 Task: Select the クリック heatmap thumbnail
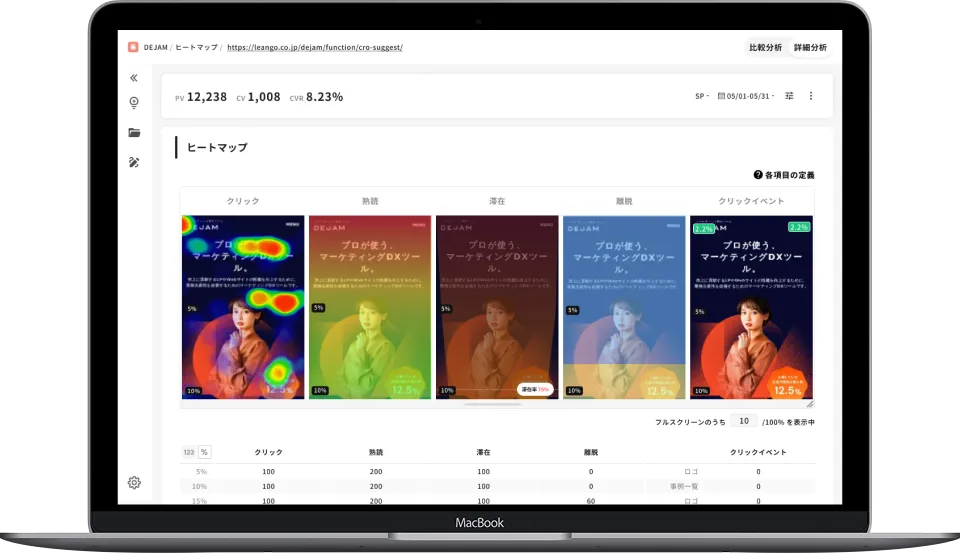[x=243, y=307]
